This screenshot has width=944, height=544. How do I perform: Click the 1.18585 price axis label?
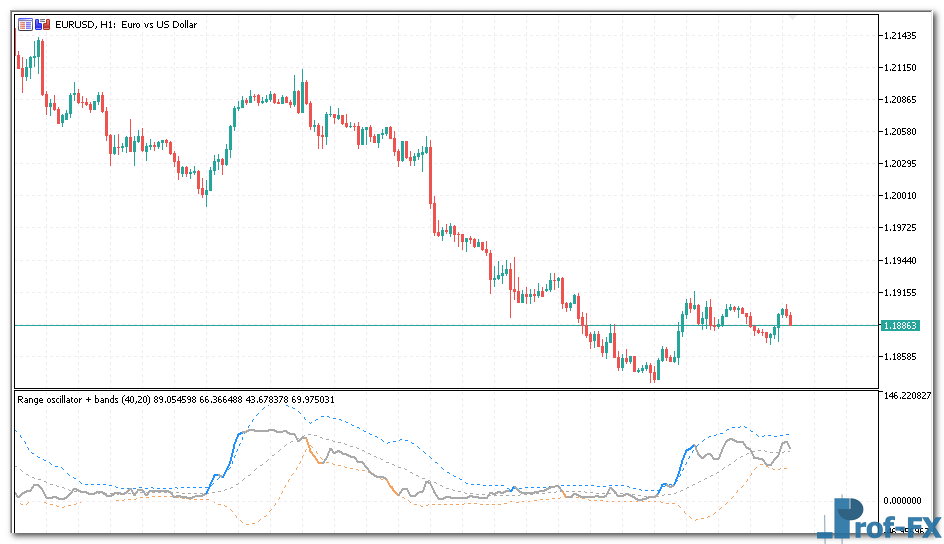[x=900, y=356]
